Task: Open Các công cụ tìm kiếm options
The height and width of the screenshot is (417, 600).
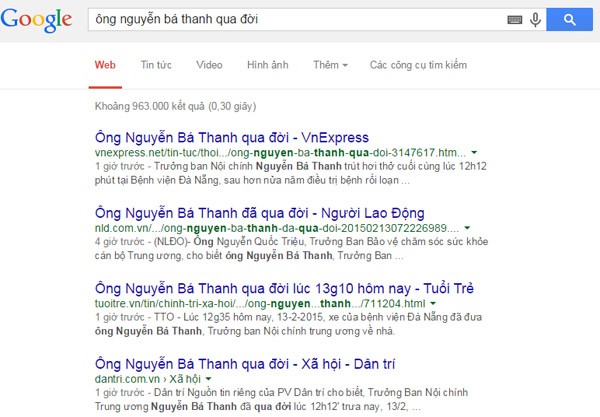Action: click(418, 65)
